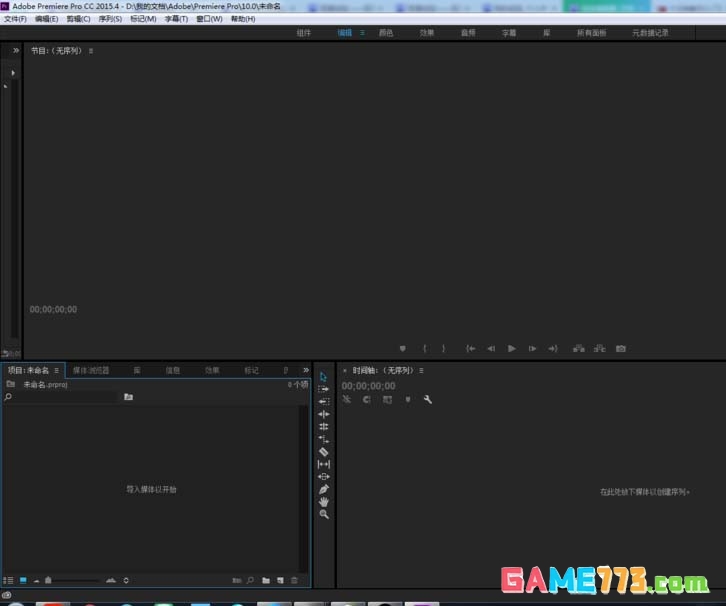This screenshot has width=726, height=606.
Task: Switch project panel to Icon view
Action: (x=23, y=580)
